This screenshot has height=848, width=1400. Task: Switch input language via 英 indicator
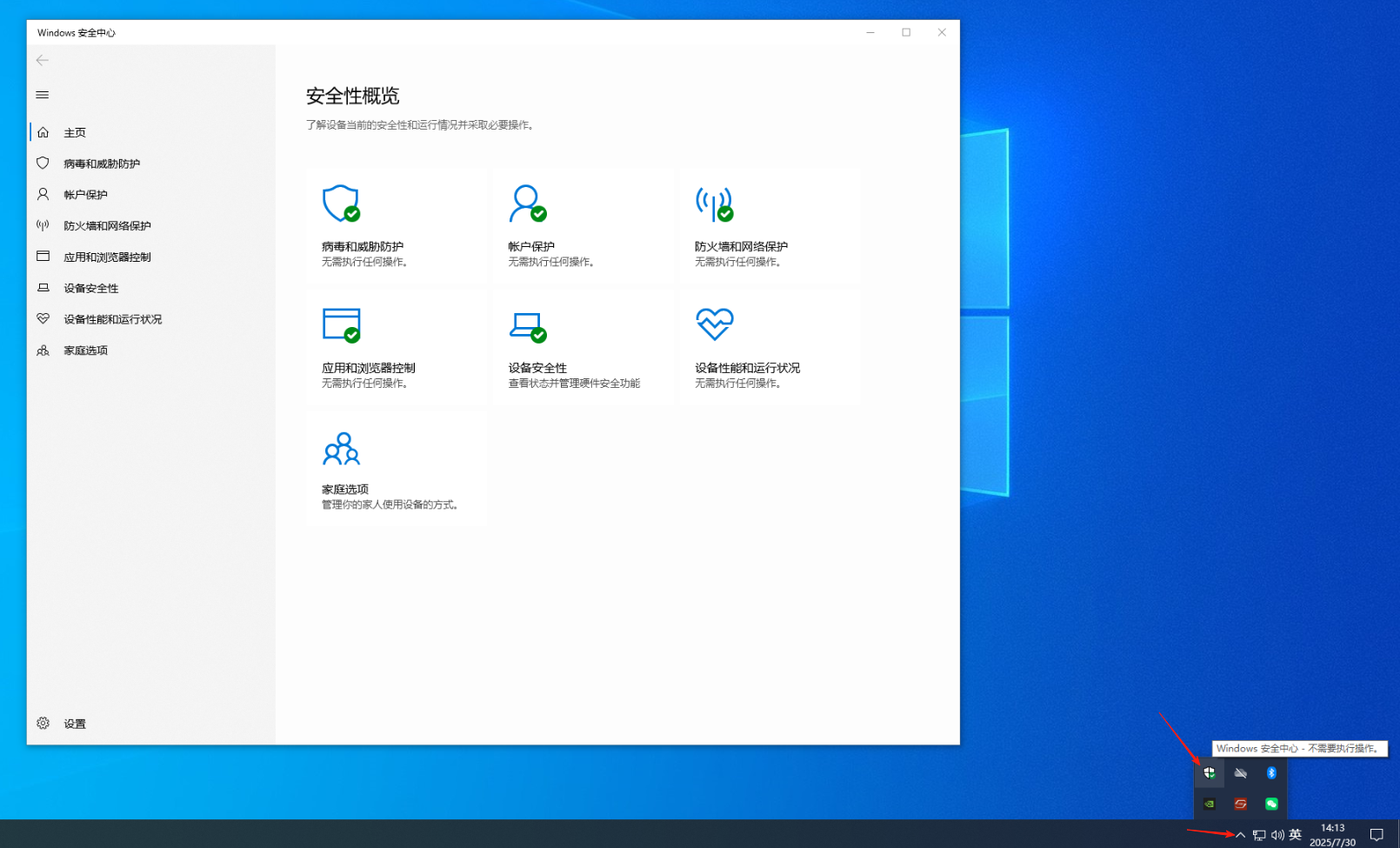point(1296,835)
